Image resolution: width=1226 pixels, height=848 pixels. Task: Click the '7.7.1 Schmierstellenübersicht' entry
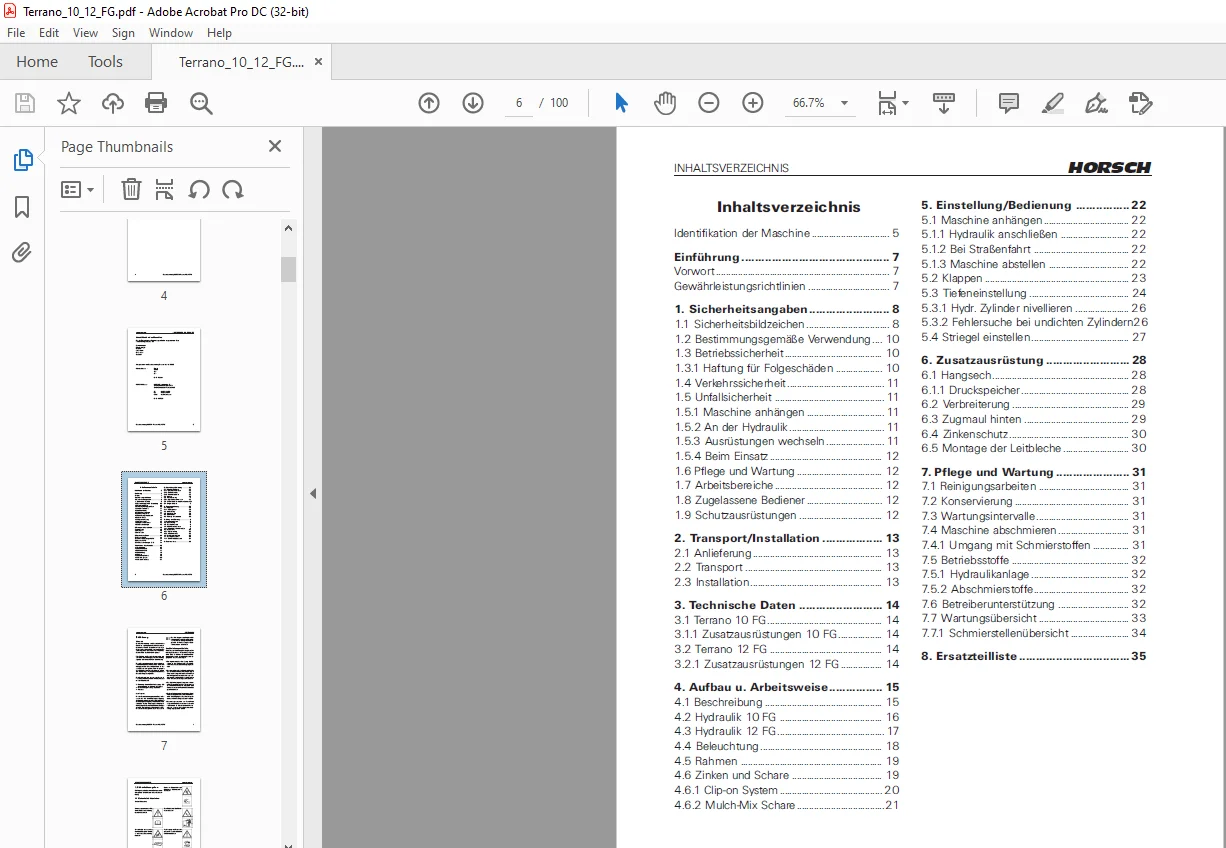tap(1034, 633)
